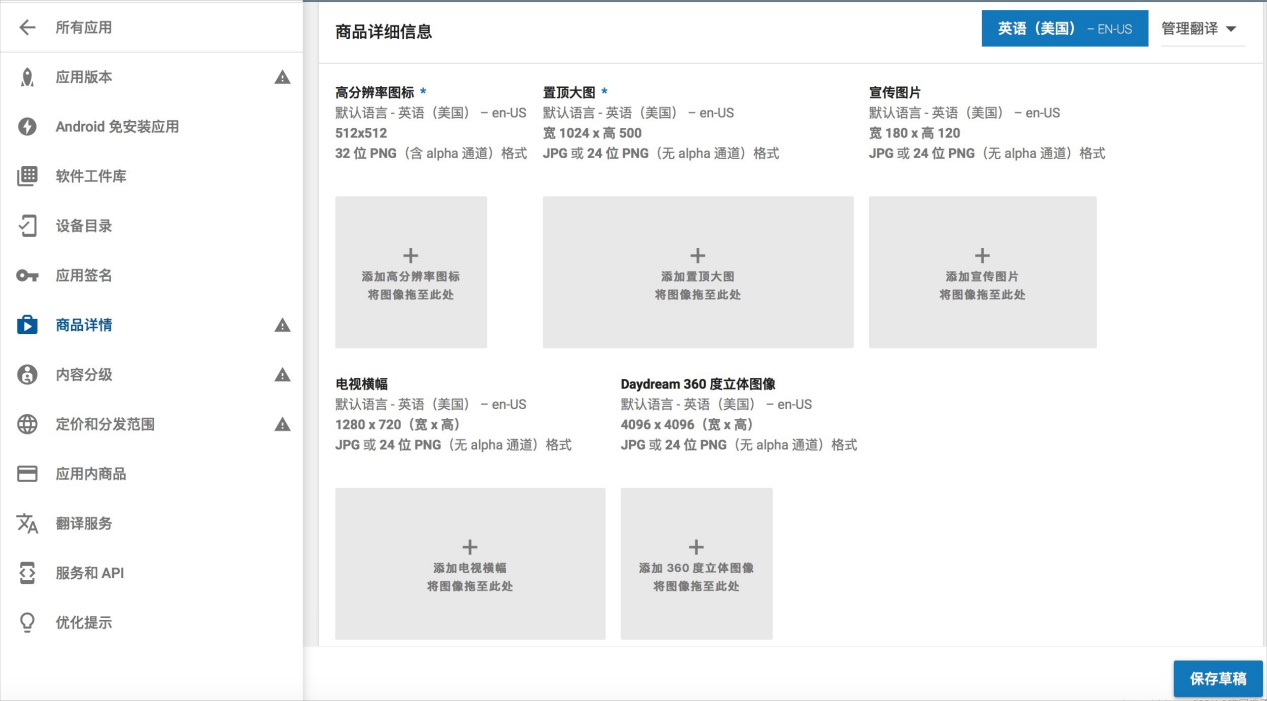This screenshot has height=701, width=1267.
Task: Click the lightning icon for Android 免安装应用
Action: [27, 127]
